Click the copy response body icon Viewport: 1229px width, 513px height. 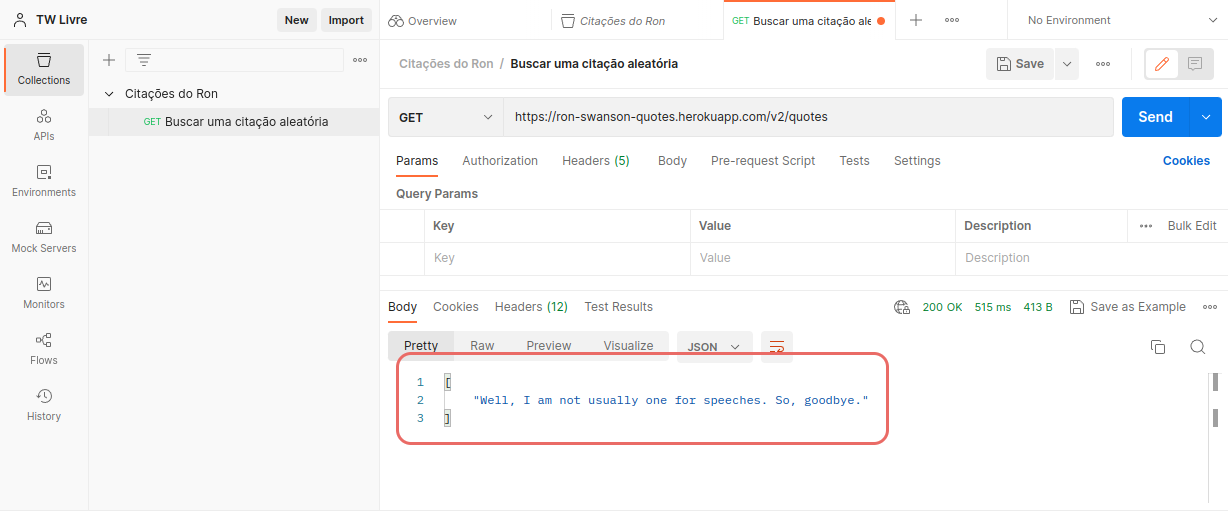(1158, 347)
